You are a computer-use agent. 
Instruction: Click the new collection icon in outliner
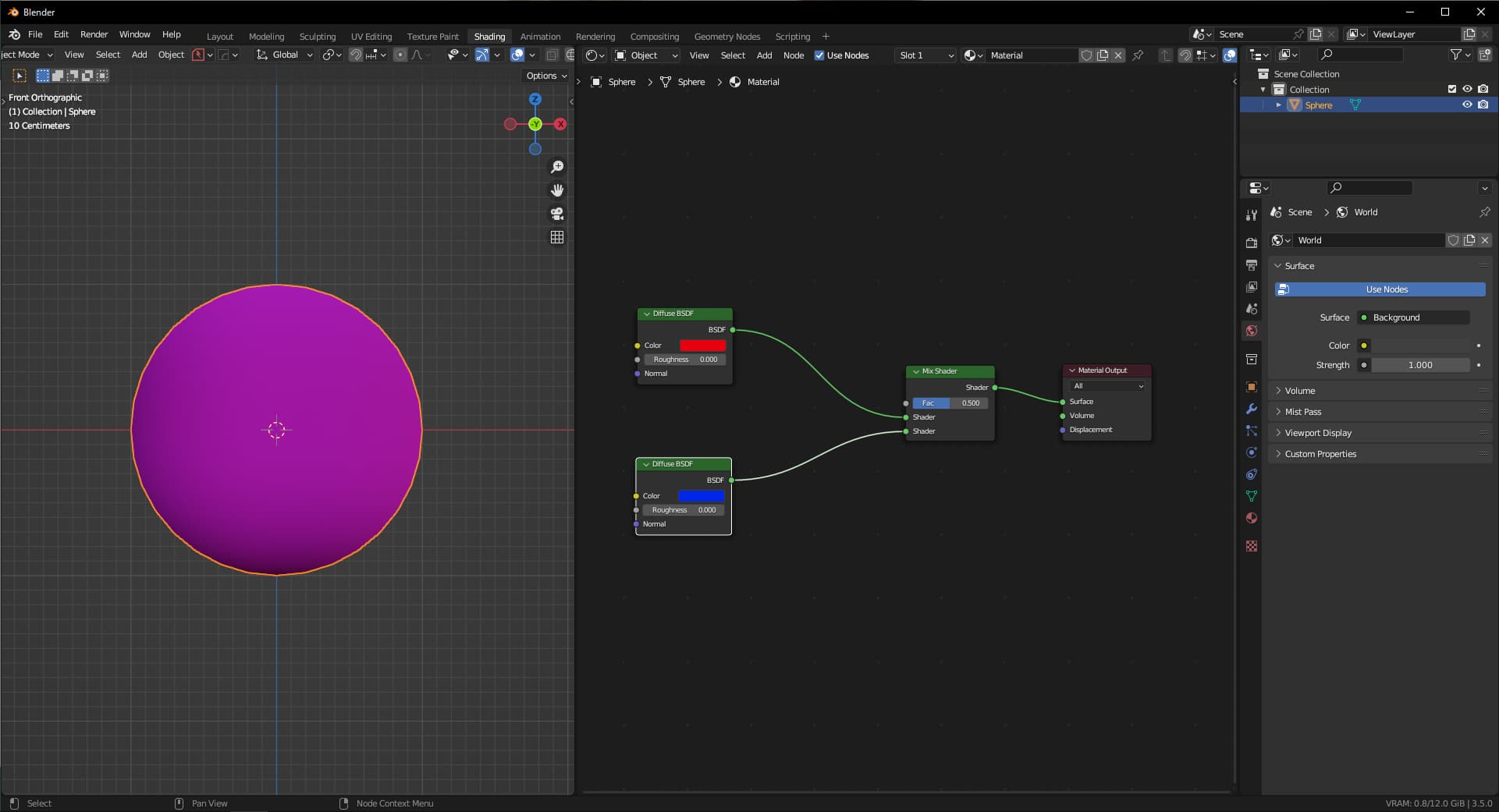(x=1484, y=55)
